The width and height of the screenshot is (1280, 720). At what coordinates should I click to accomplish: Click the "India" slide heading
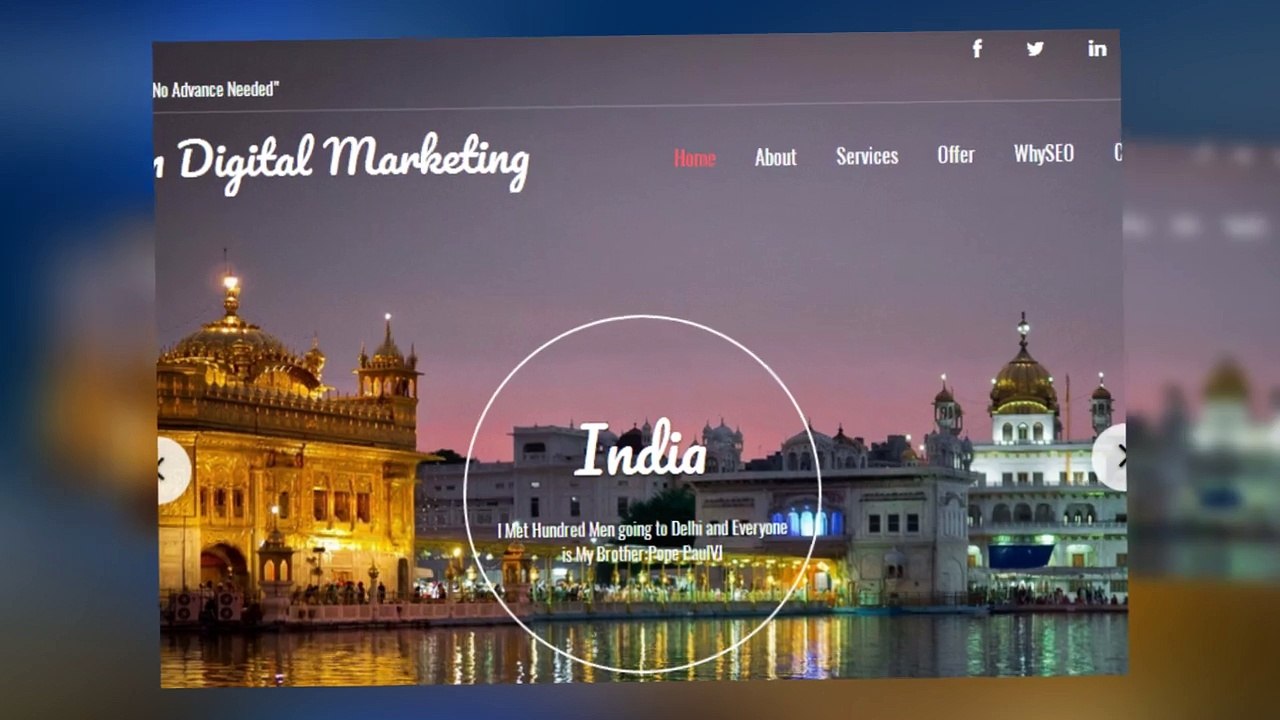point(642,449)
